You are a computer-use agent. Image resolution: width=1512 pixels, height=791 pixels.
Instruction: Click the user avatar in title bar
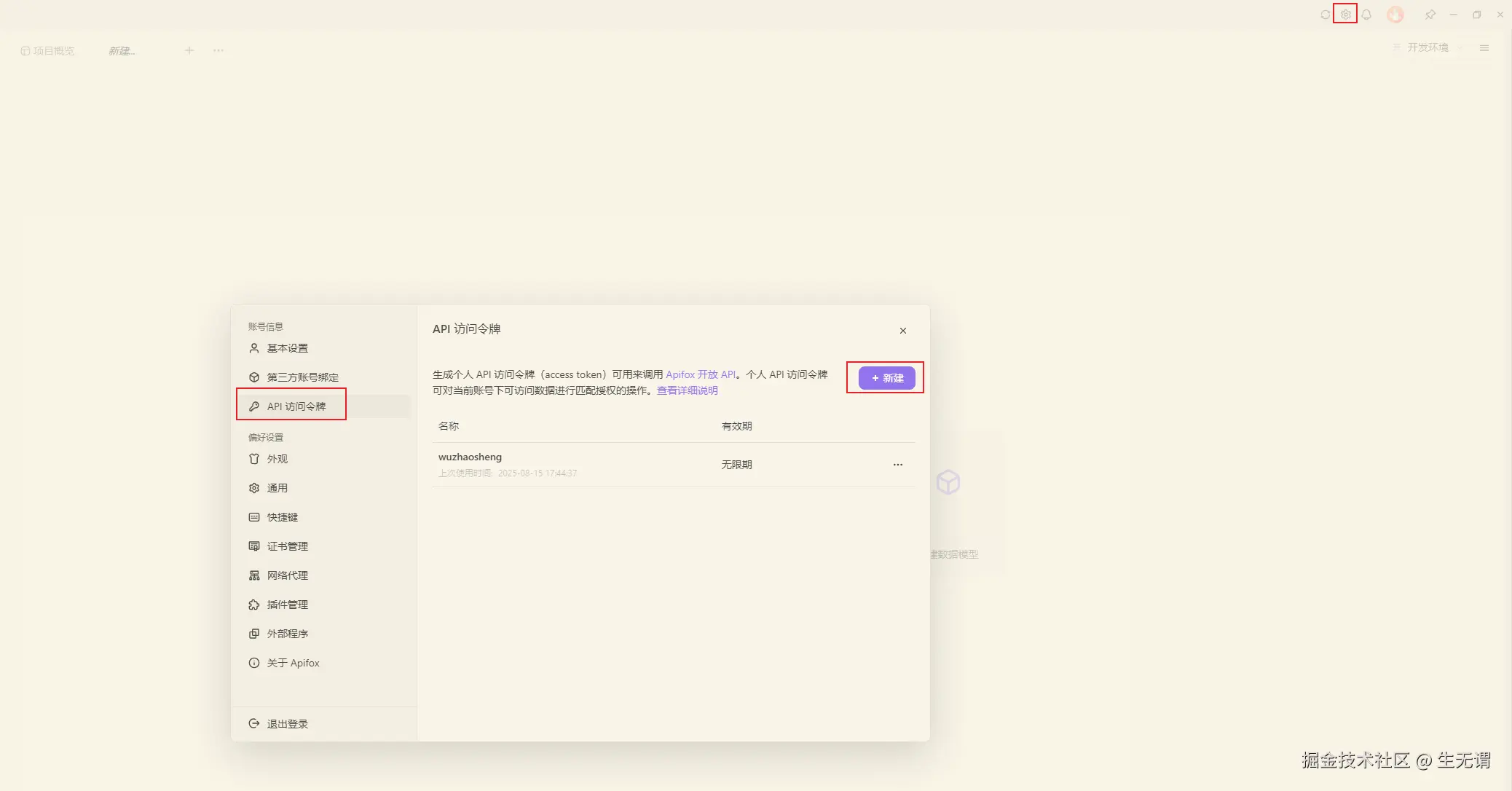point(1395,15)
